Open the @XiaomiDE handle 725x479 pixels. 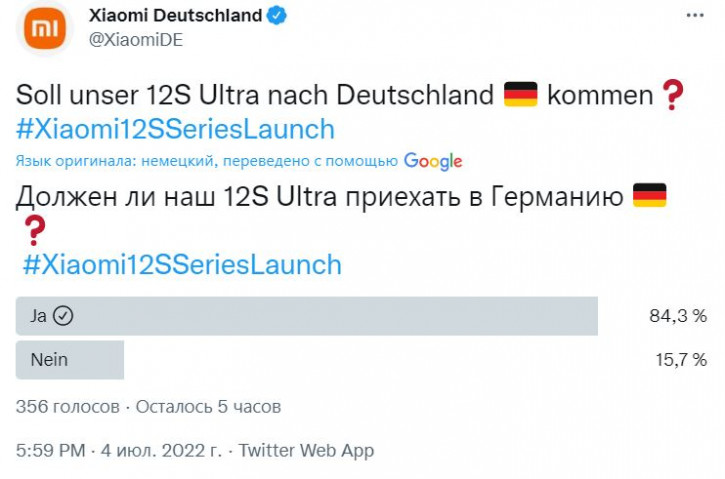tap(136, 40)
